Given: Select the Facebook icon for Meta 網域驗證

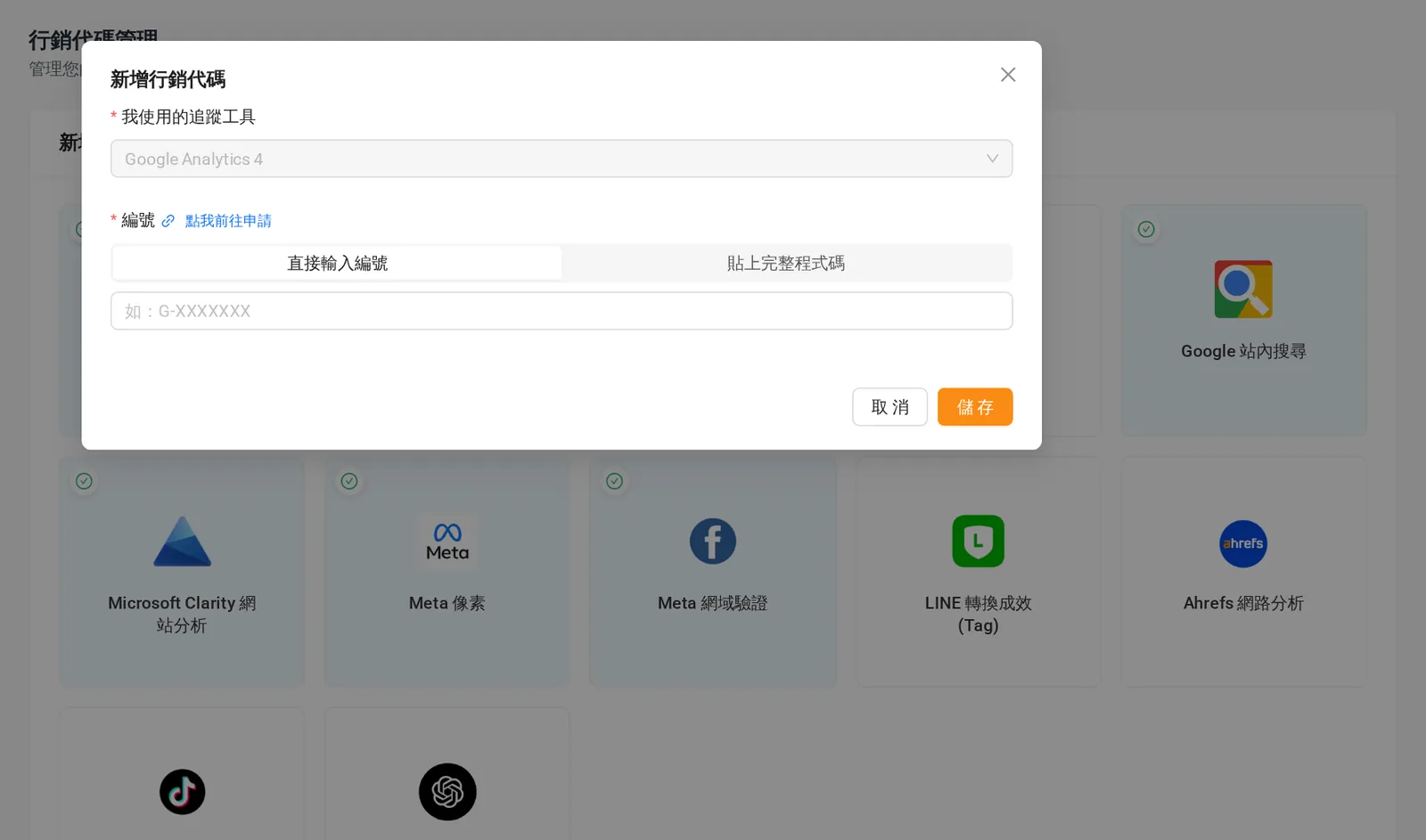Looking at the screenshot, I should tap(713, 542).
